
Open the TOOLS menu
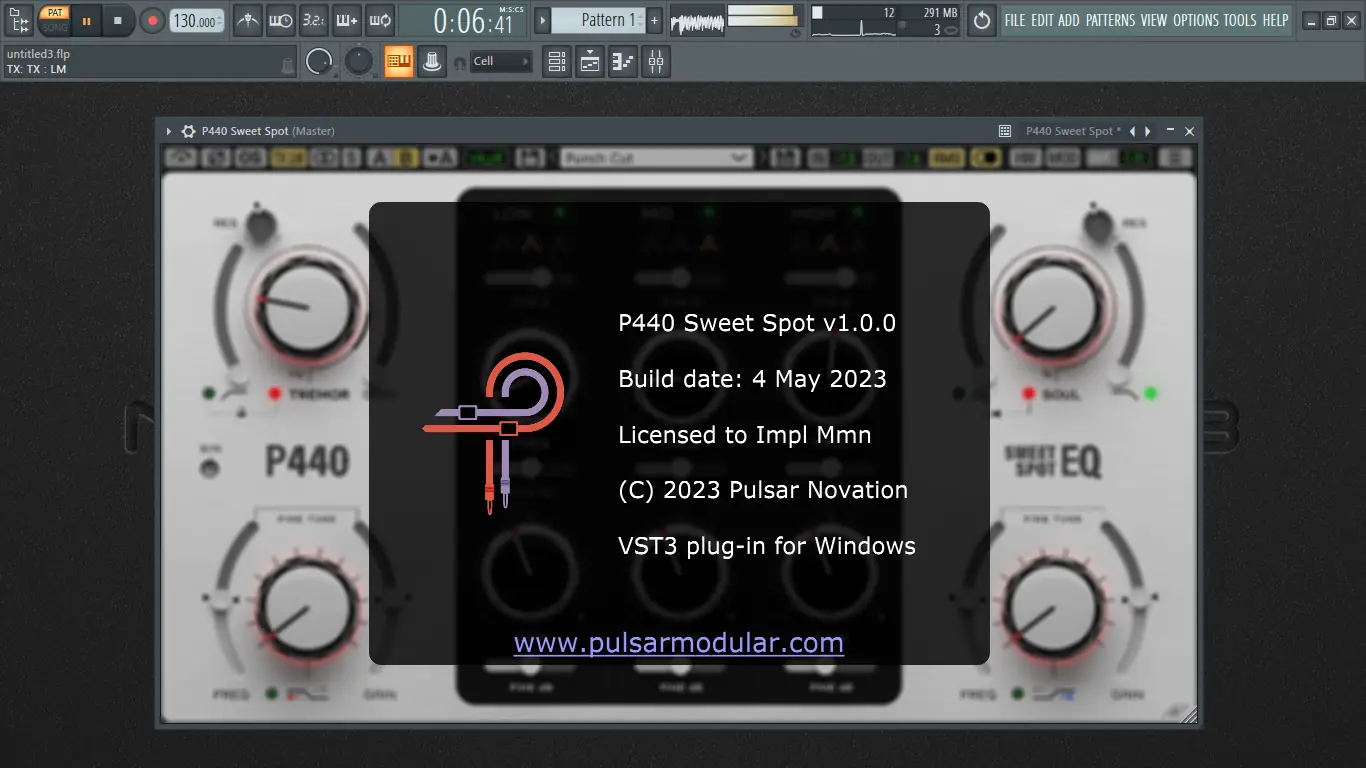[1240, 20]
